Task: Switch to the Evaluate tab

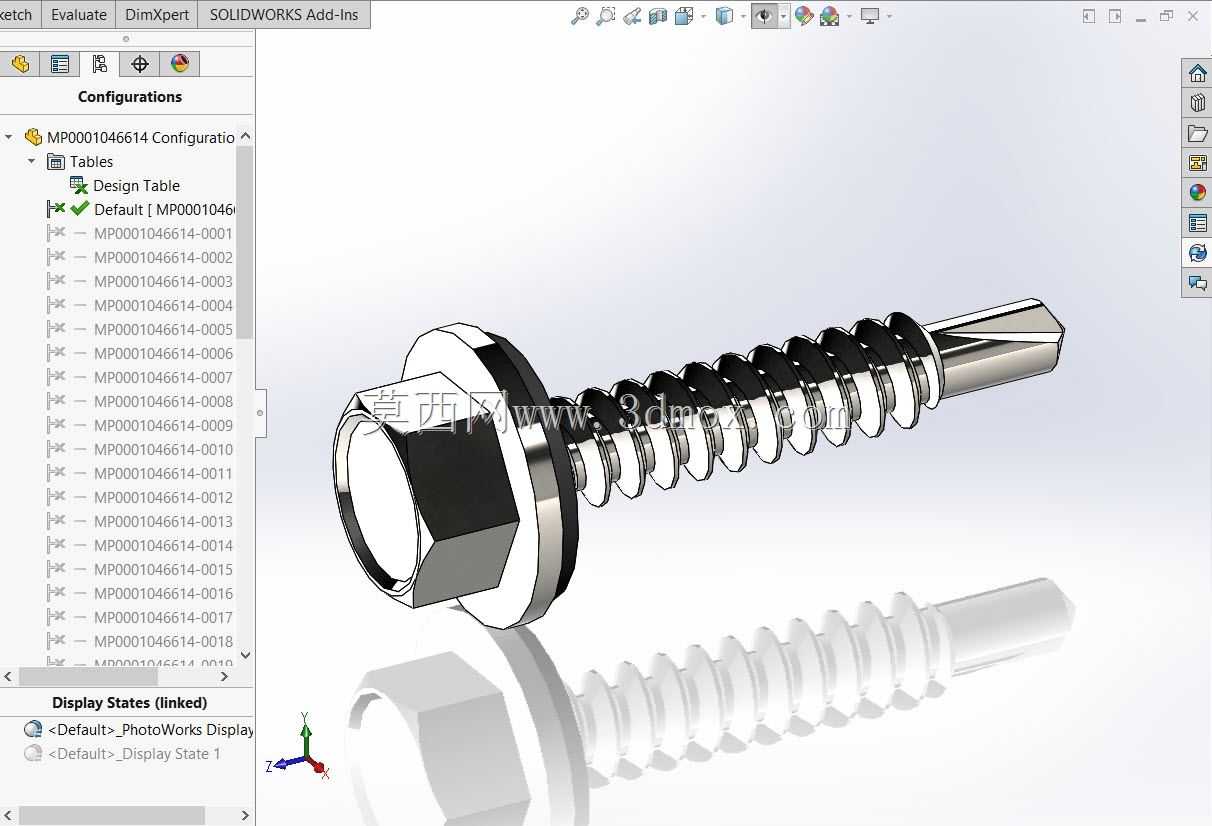Action: (x=78, y=15)
